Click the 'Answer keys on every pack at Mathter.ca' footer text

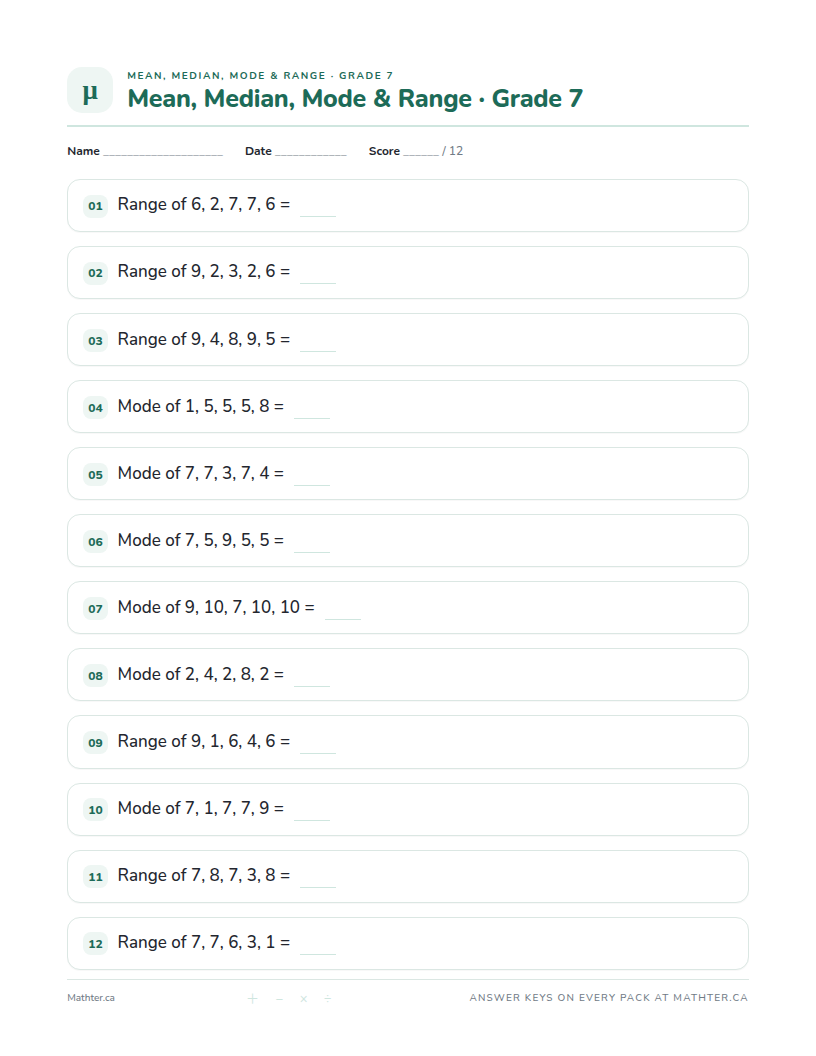point(609,997)
